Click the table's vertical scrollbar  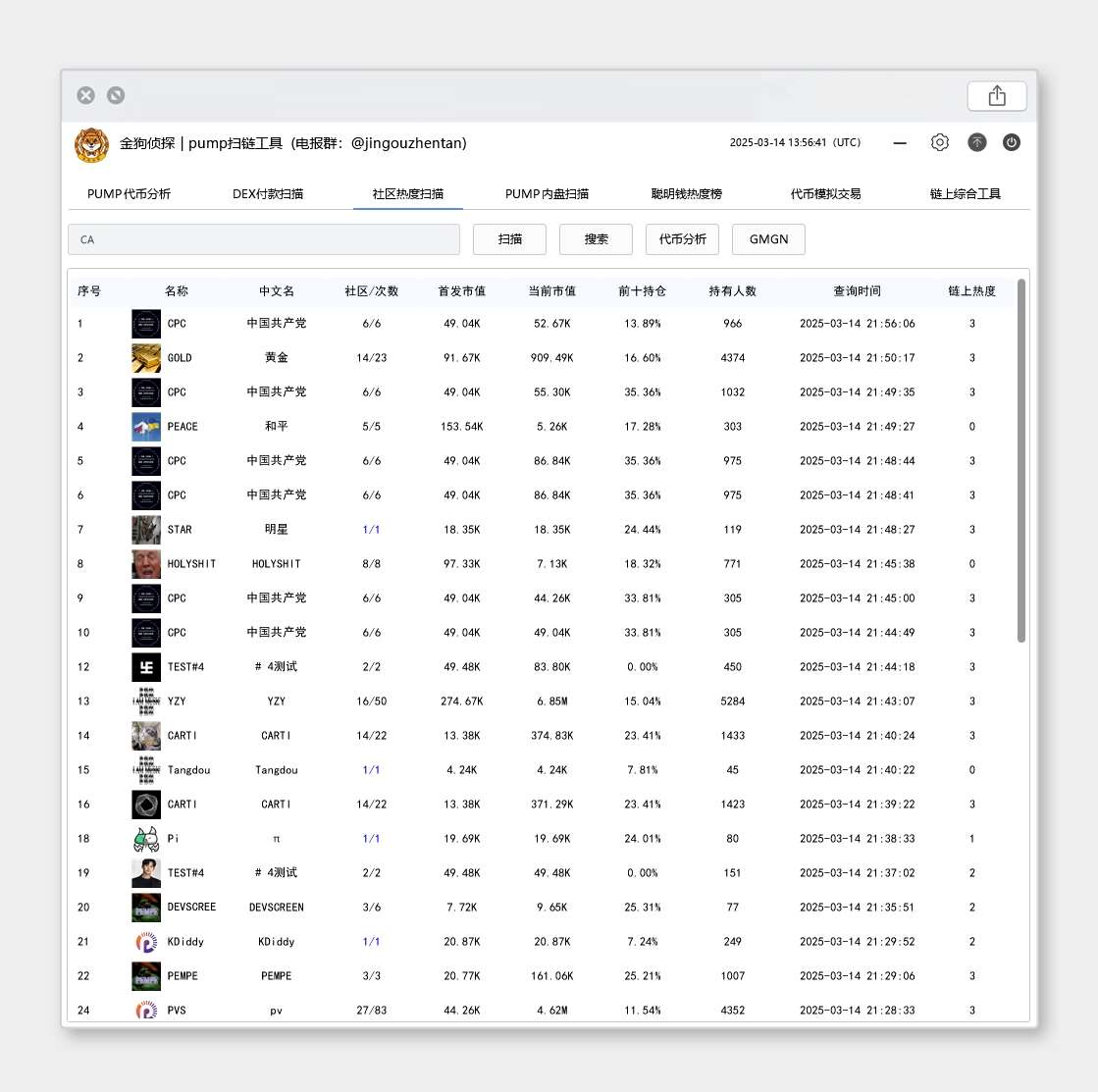pos(1020,460)
